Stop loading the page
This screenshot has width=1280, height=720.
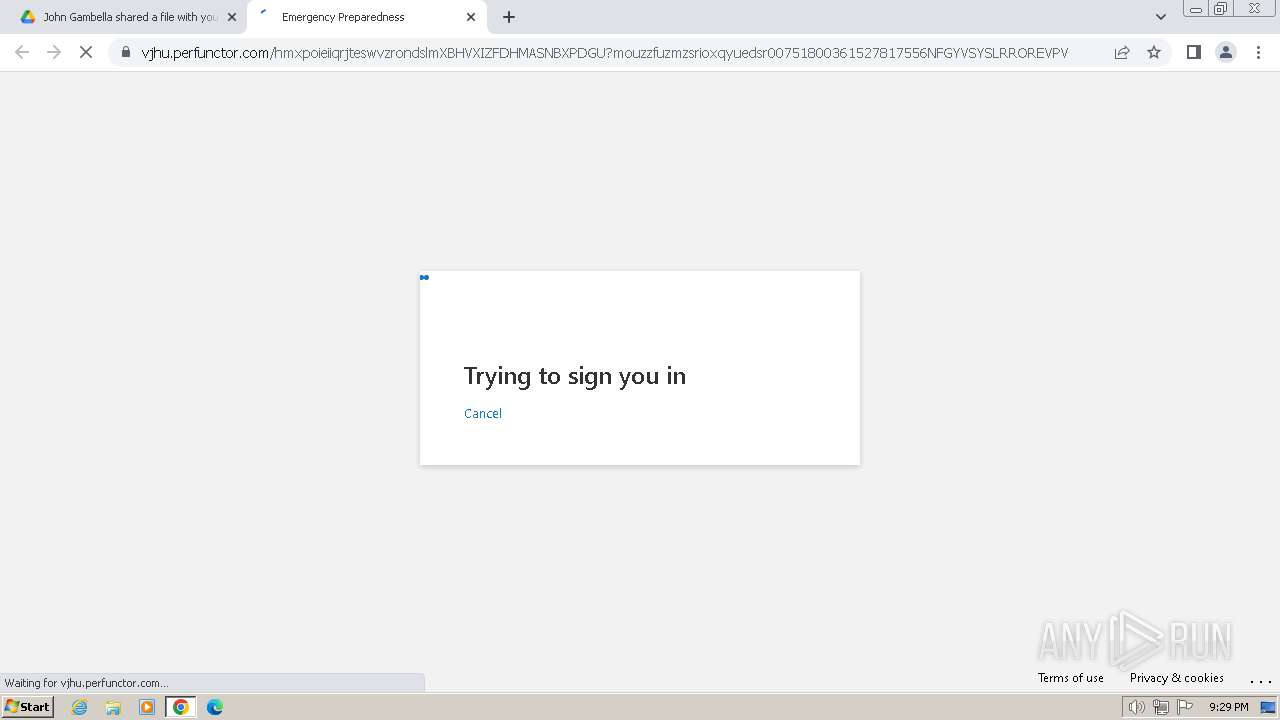pyautogui.click(x=86, y=52)
